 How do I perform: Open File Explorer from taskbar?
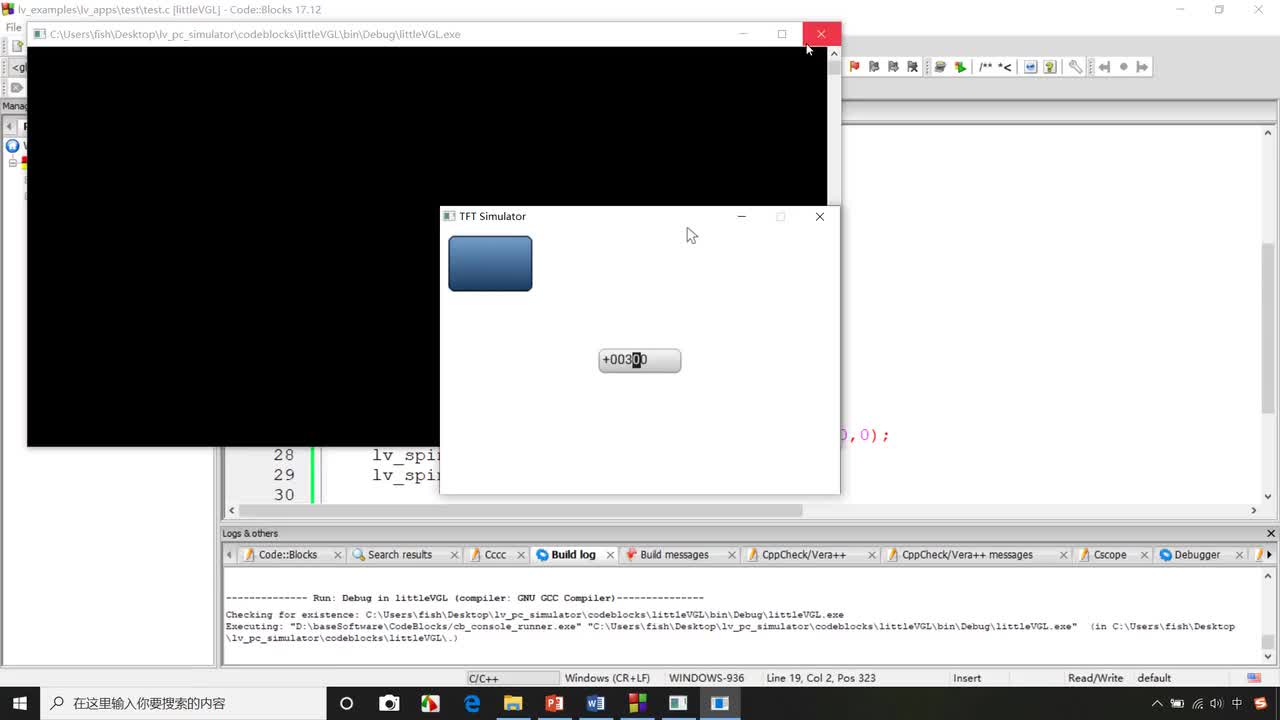513,703
